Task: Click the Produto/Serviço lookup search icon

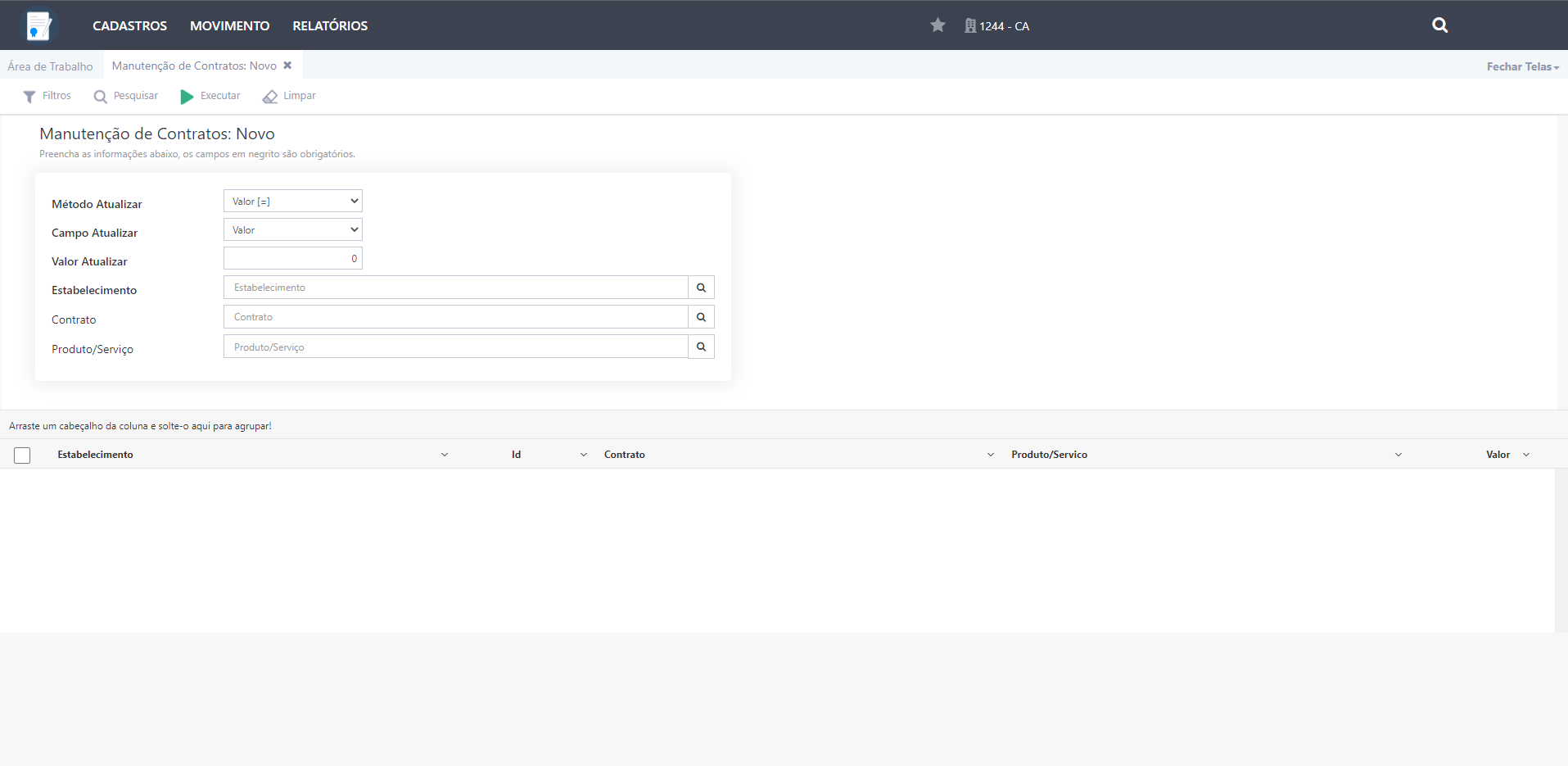Action: click(702, 347)
